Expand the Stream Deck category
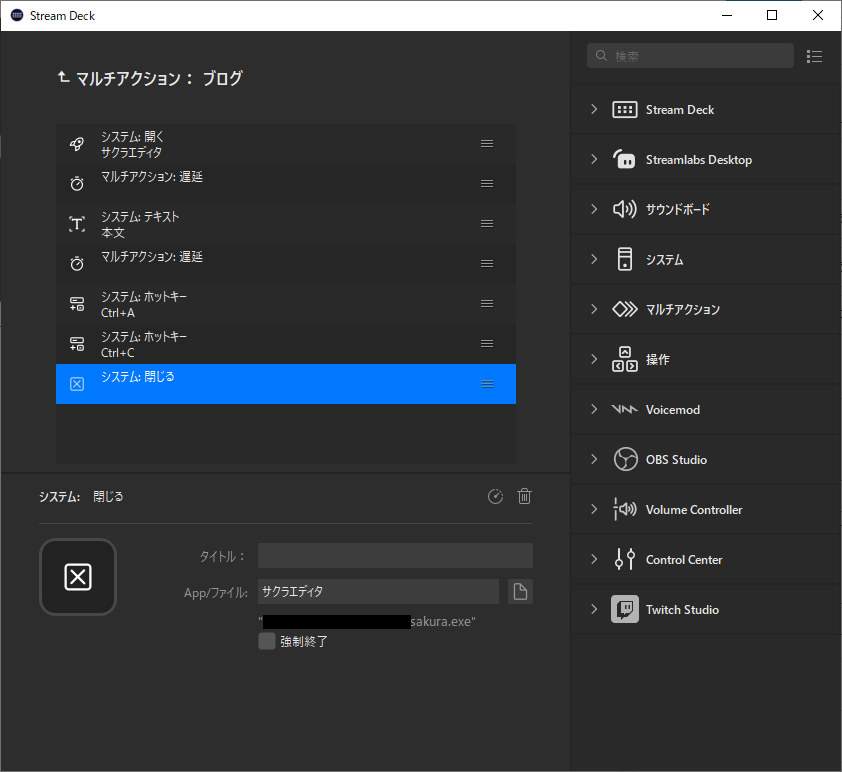This screenshot has width=842, height=772. pyautogui.click(x=594, y=109)
